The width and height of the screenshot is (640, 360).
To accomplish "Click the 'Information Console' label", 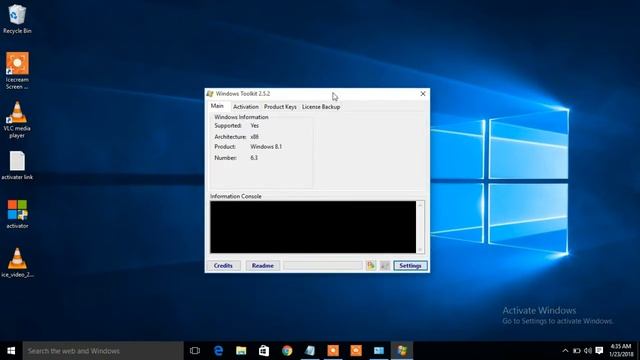I will coord(236,196).
